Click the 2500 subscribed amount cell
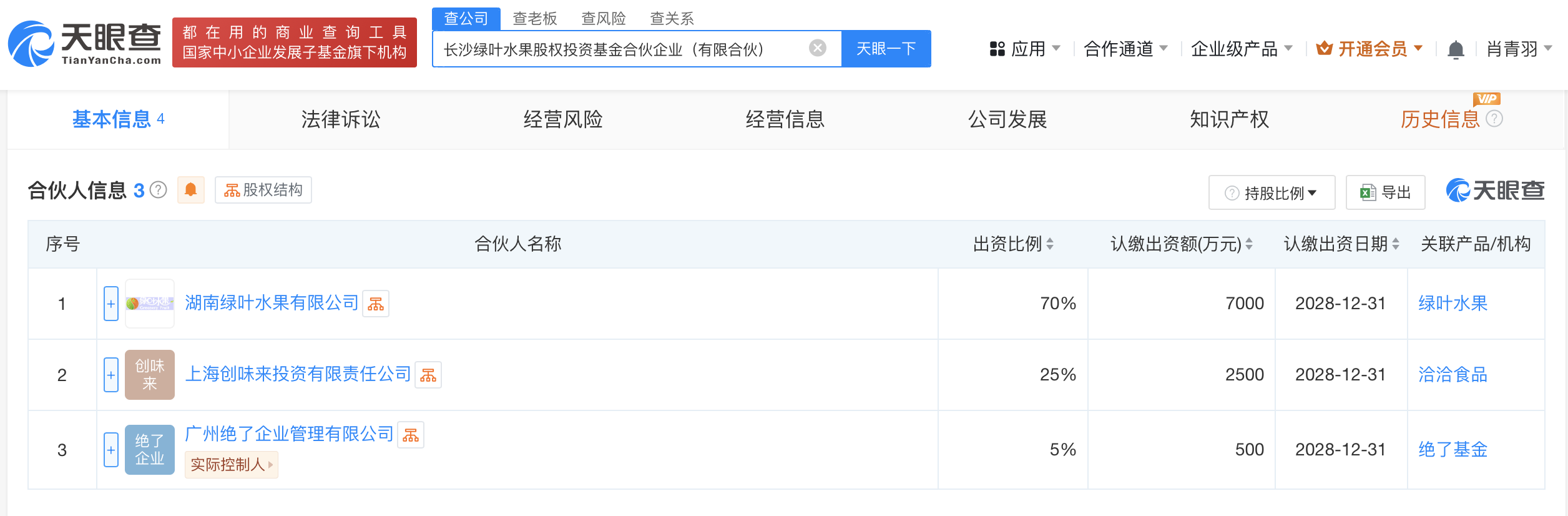The height and width of the screenshot is (516, 1568). tap(1182, 375)
